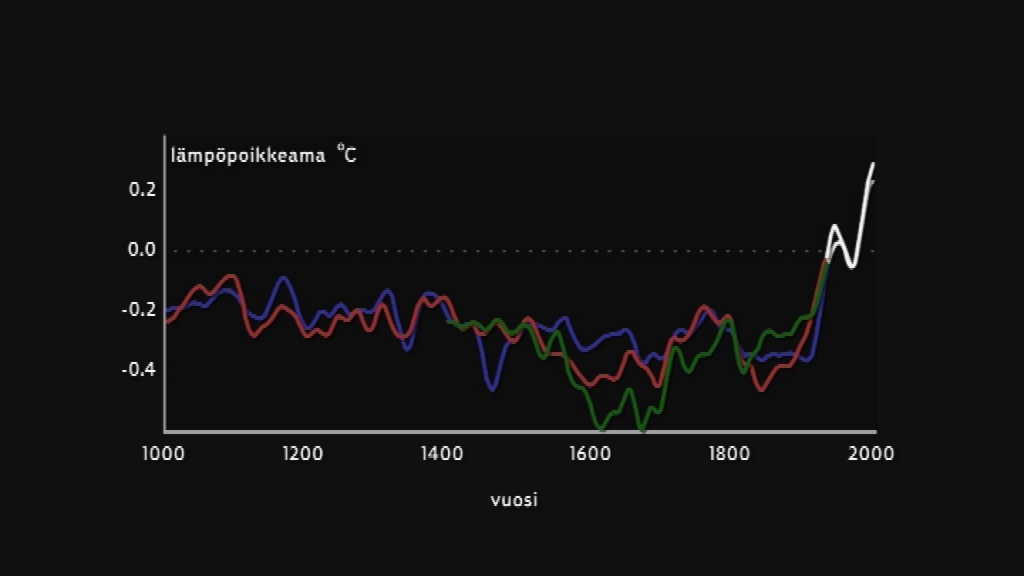Click the -0.2 y-axis tick label
Image resolution: width=1024 pixels, height=576 pixels.
click(140, 310)
